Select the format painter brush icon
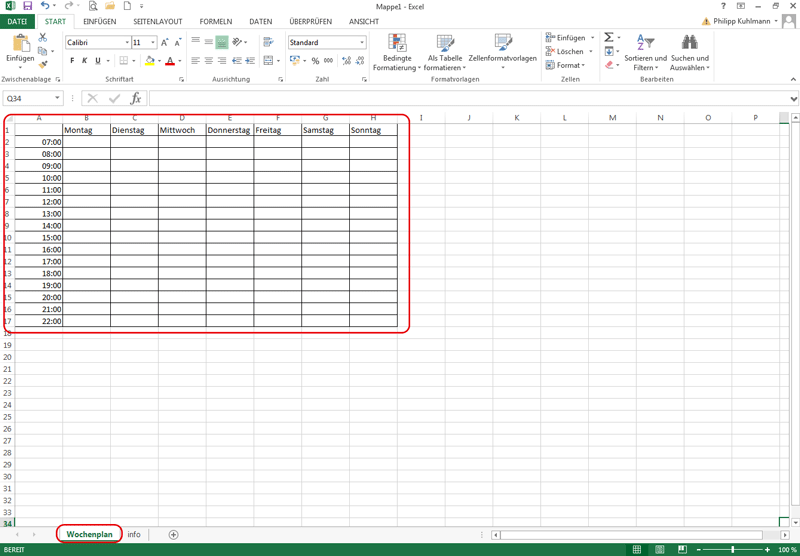Viewport: 800px width, 556px height. (43, 65)
